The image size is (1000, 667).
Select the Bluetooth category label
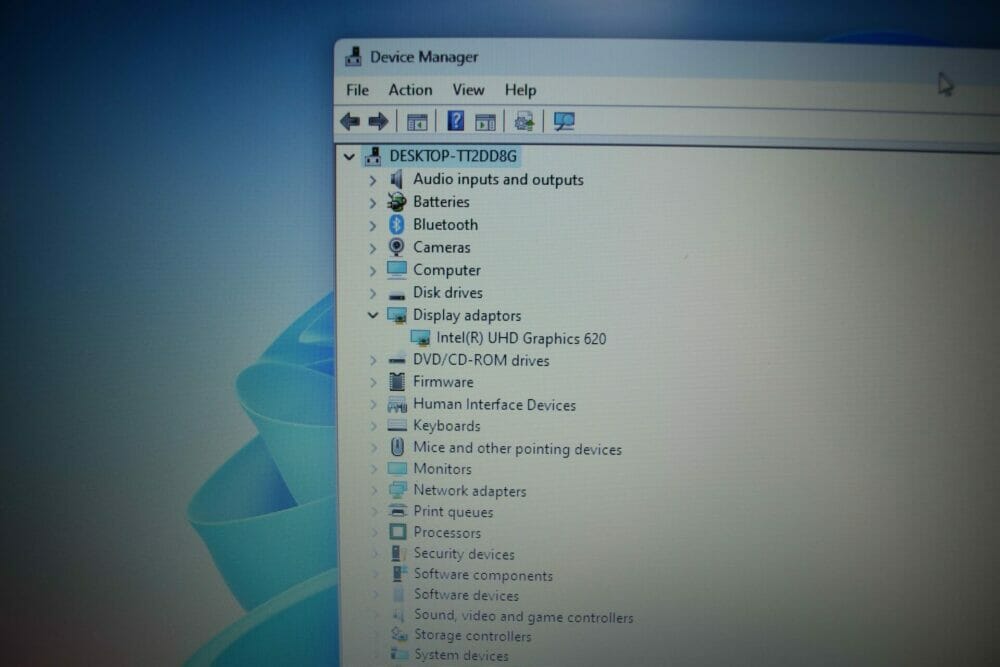(x=445, y=224)
